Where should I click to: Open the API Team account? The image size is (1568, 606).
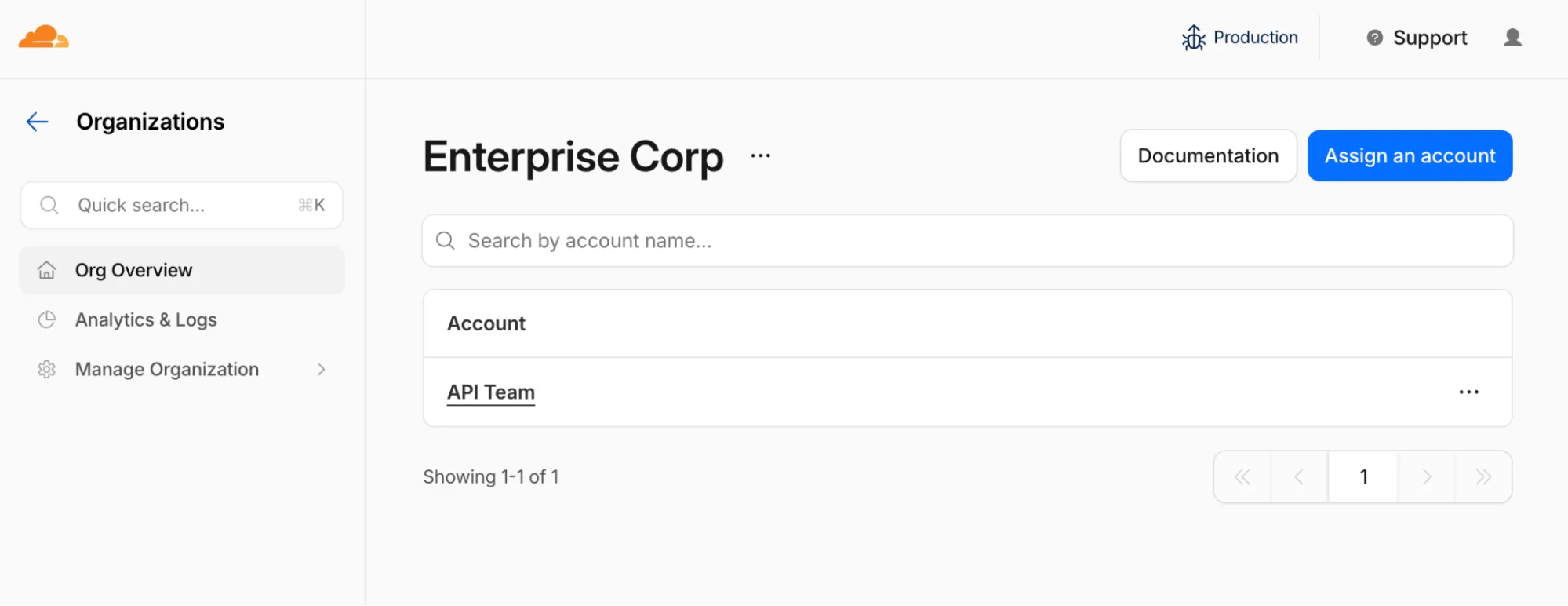(490, 392)
